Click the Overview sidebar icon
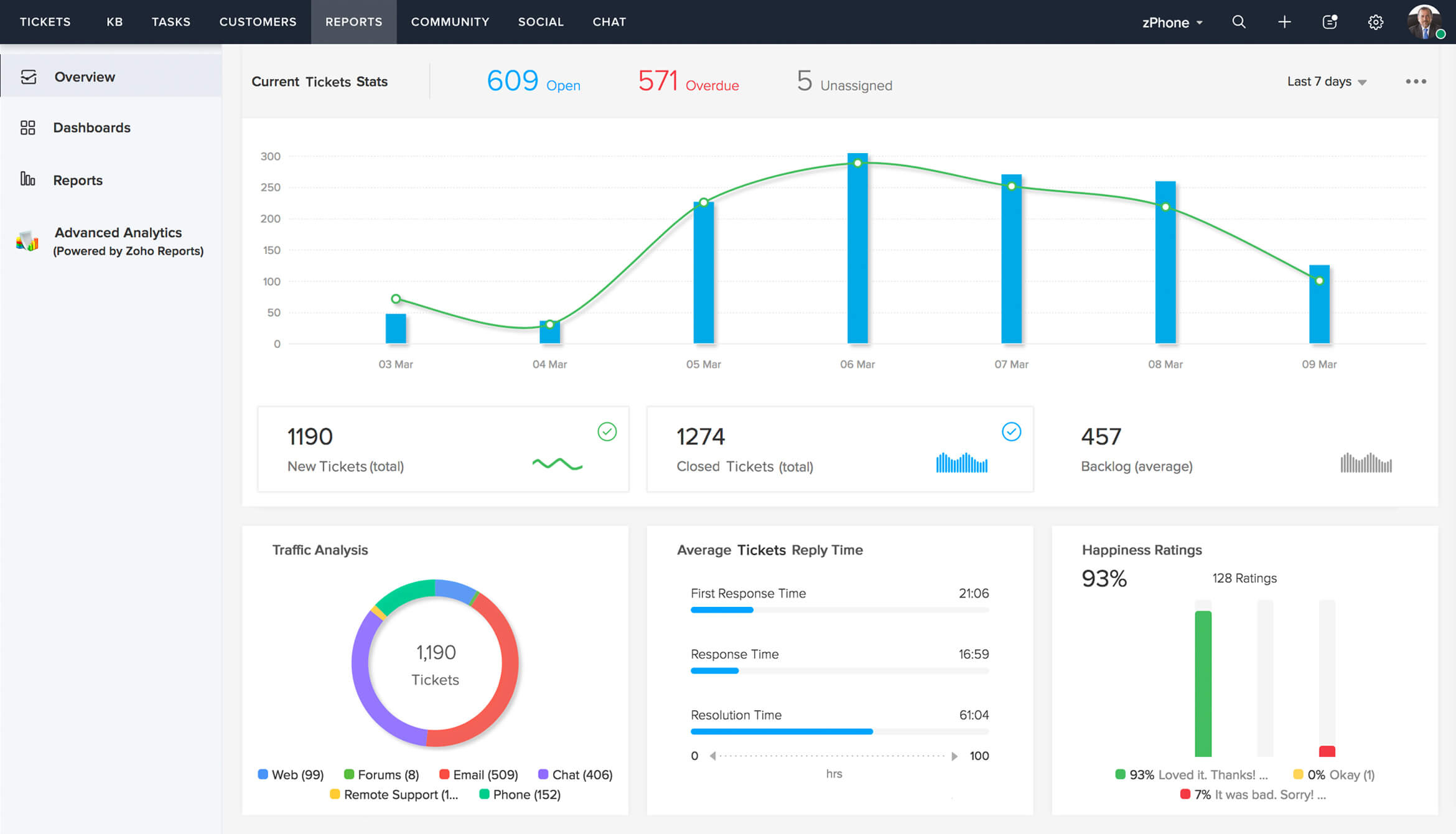1456x834 pixels. click(x=26, y=76)
